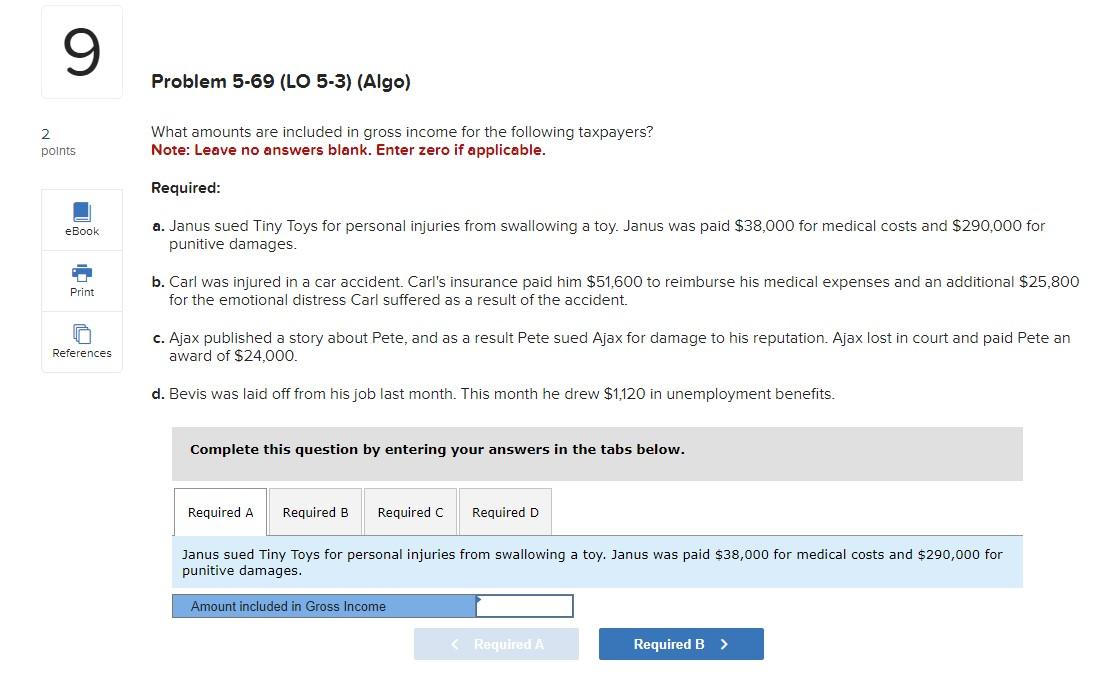
Task: Click the question number 9 box
Action: point(81,51)
